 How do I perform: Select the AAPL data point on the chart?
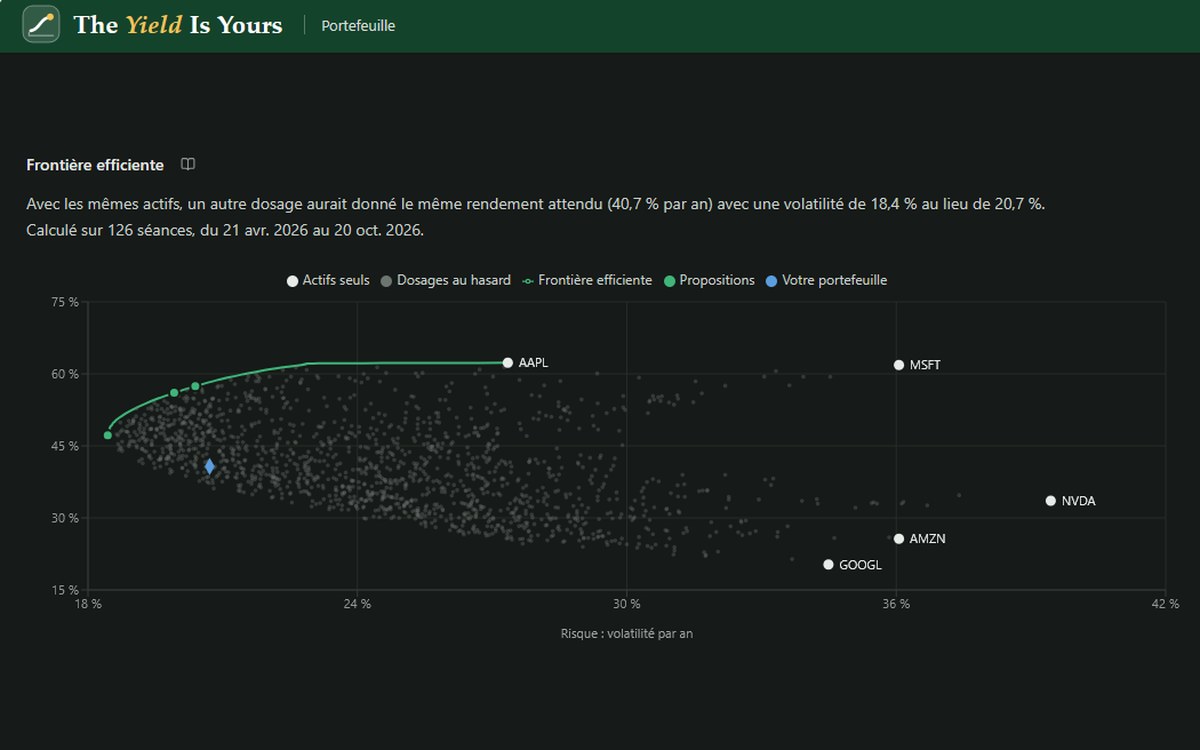click(x=508, y=363)
